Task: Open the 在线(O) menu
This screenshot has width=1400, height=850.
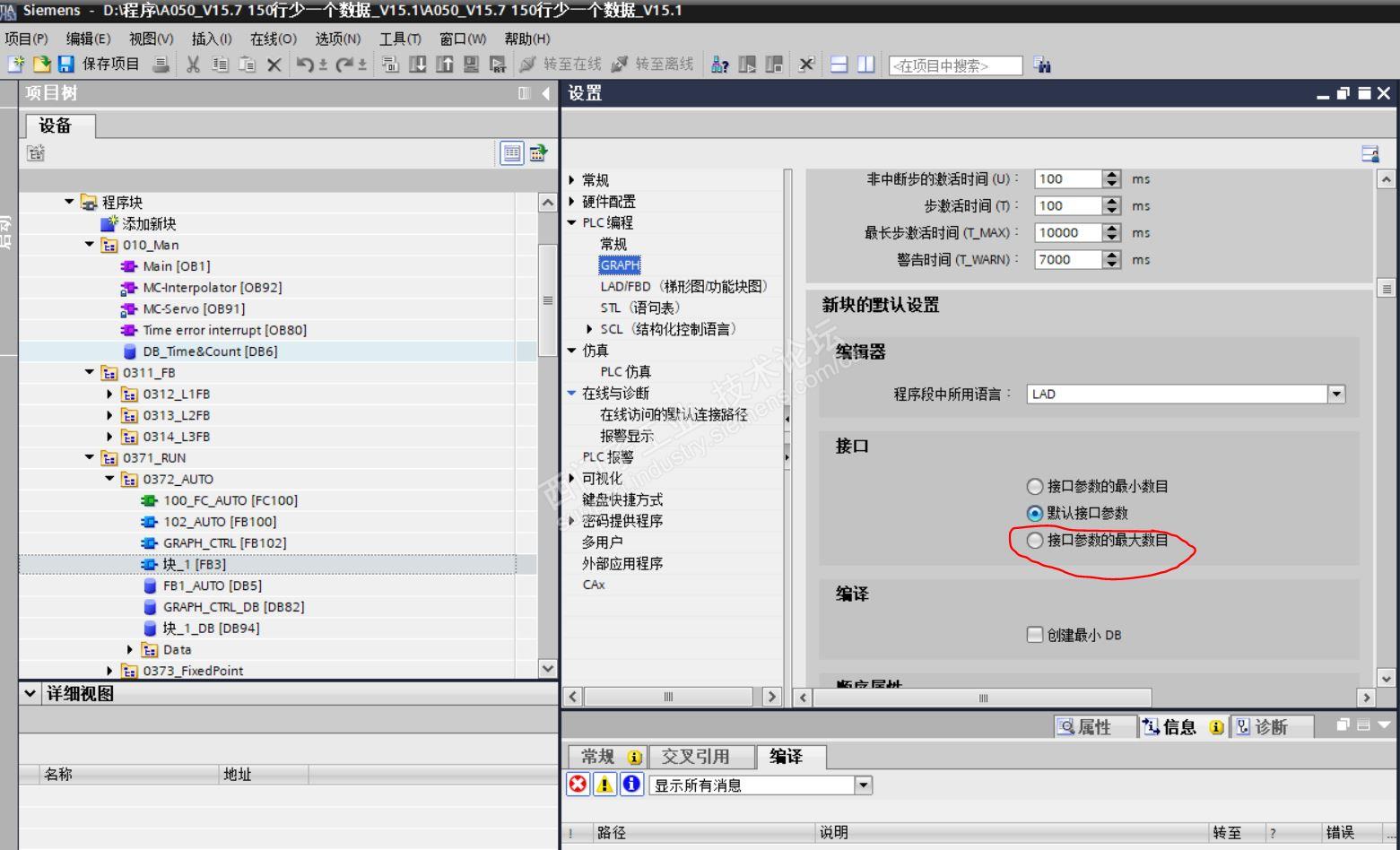Action: click(274, 39)
